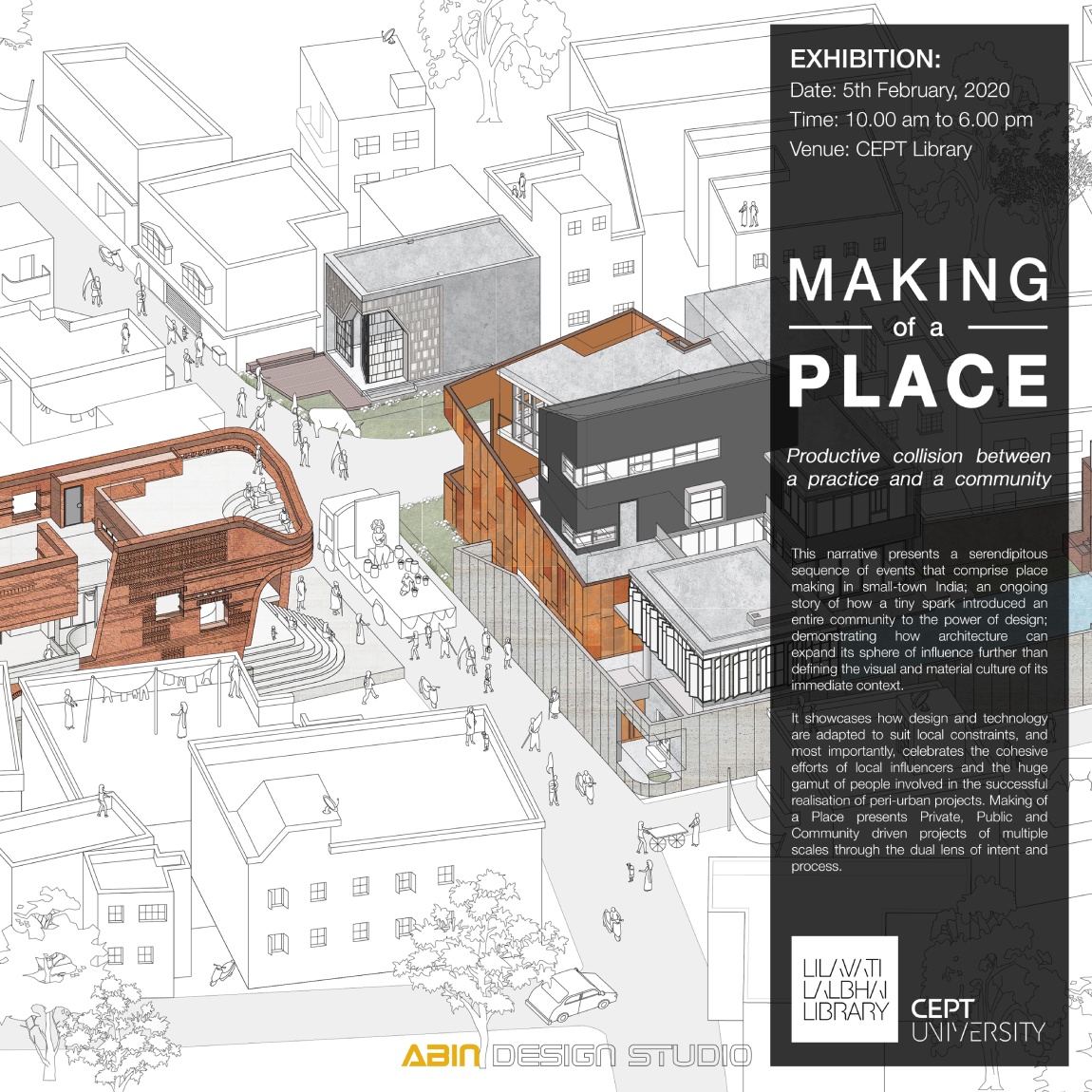Click the ABIN Design Studio logo
The width and height of the screenshot is (1092, 1092).
tap(575, 1055)
